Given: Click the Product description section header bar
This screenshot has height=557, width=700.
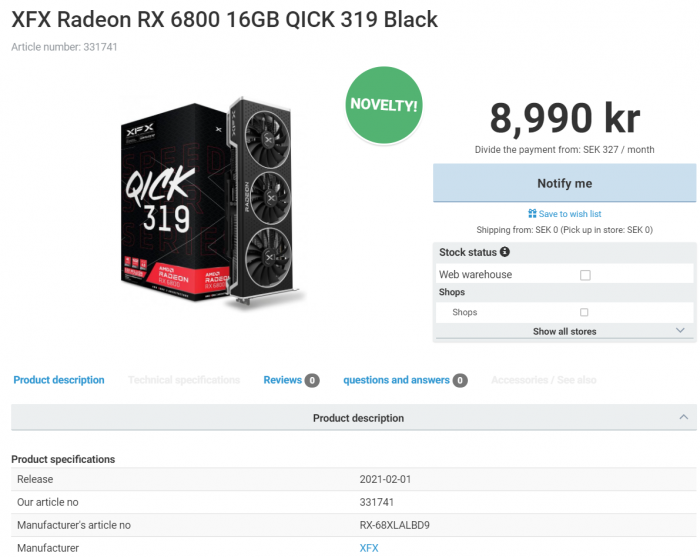Looking at the screenshot, I should (x=358, y=418).
